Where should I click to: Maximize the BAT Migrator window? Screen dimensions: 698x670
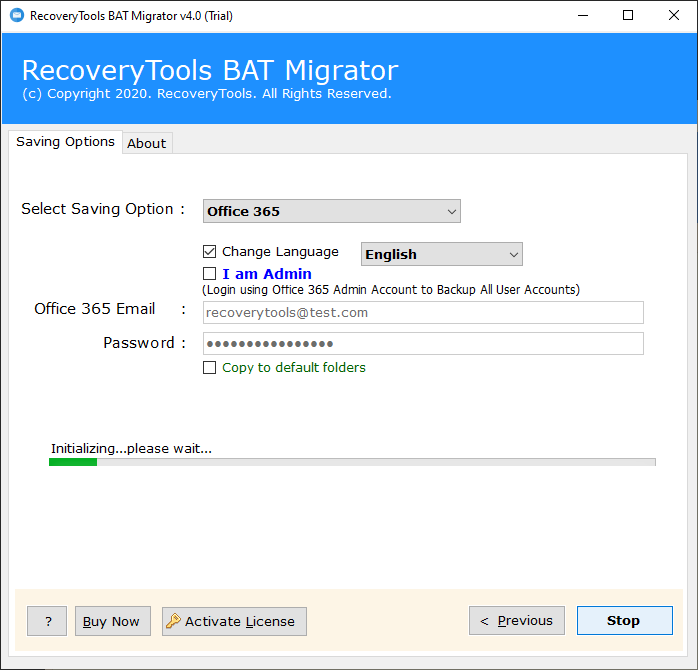[x=628, y=16]
